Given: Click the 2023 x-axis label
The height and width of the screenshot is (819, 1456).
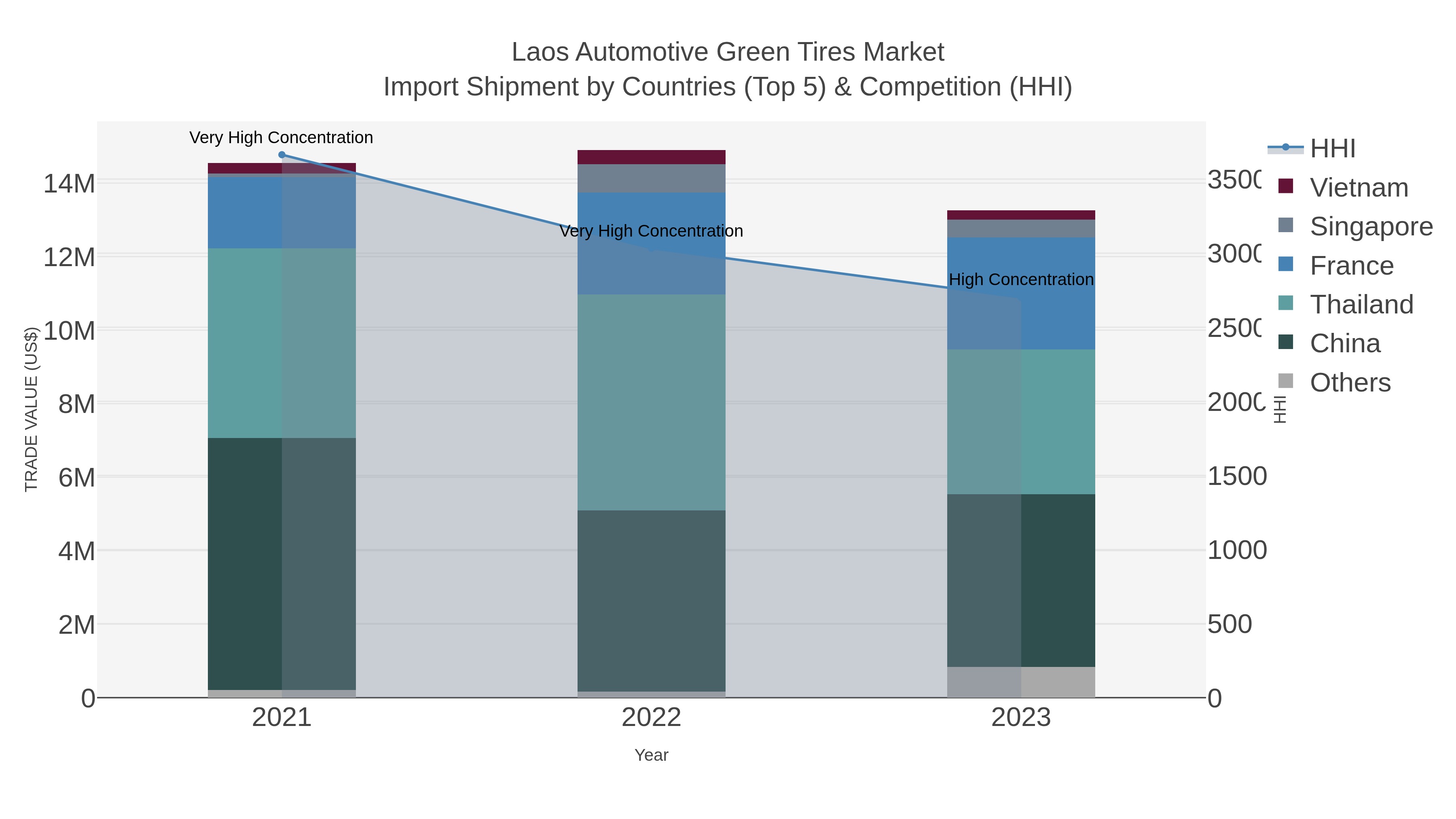Looking at the screenshot, I should pyautogui.click(x=1021, y=718).
